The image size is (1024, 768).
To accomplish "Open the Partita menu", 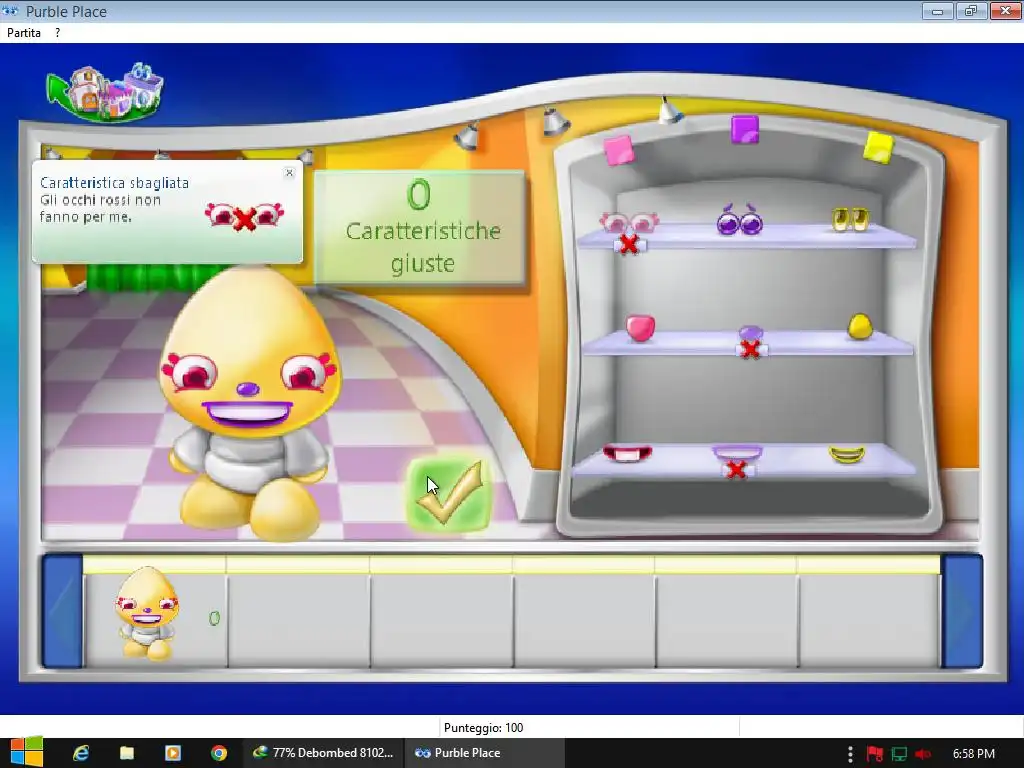I will tap(24, 33).
